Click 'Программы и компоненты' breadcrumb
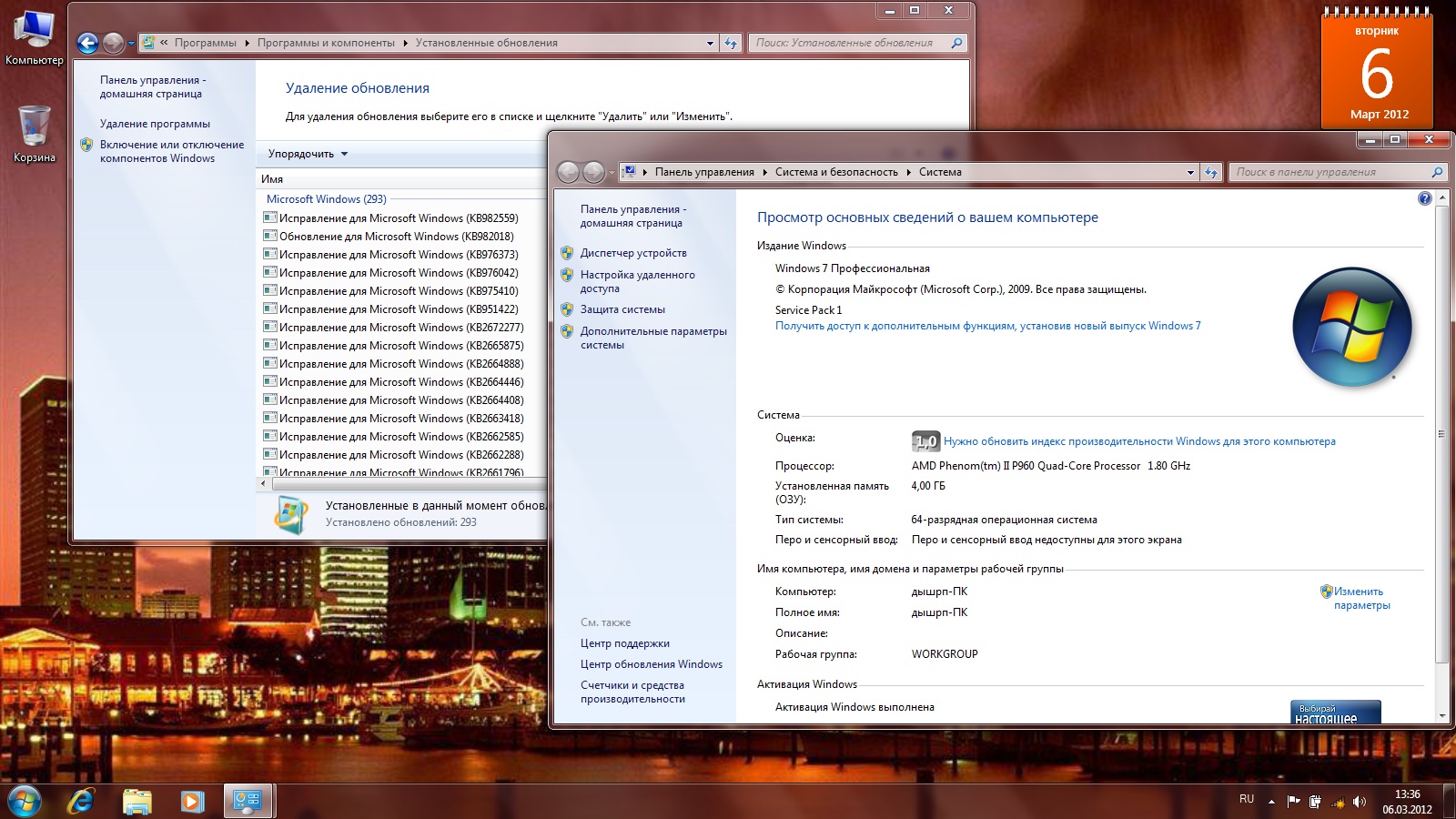 [x=326, y=43]
